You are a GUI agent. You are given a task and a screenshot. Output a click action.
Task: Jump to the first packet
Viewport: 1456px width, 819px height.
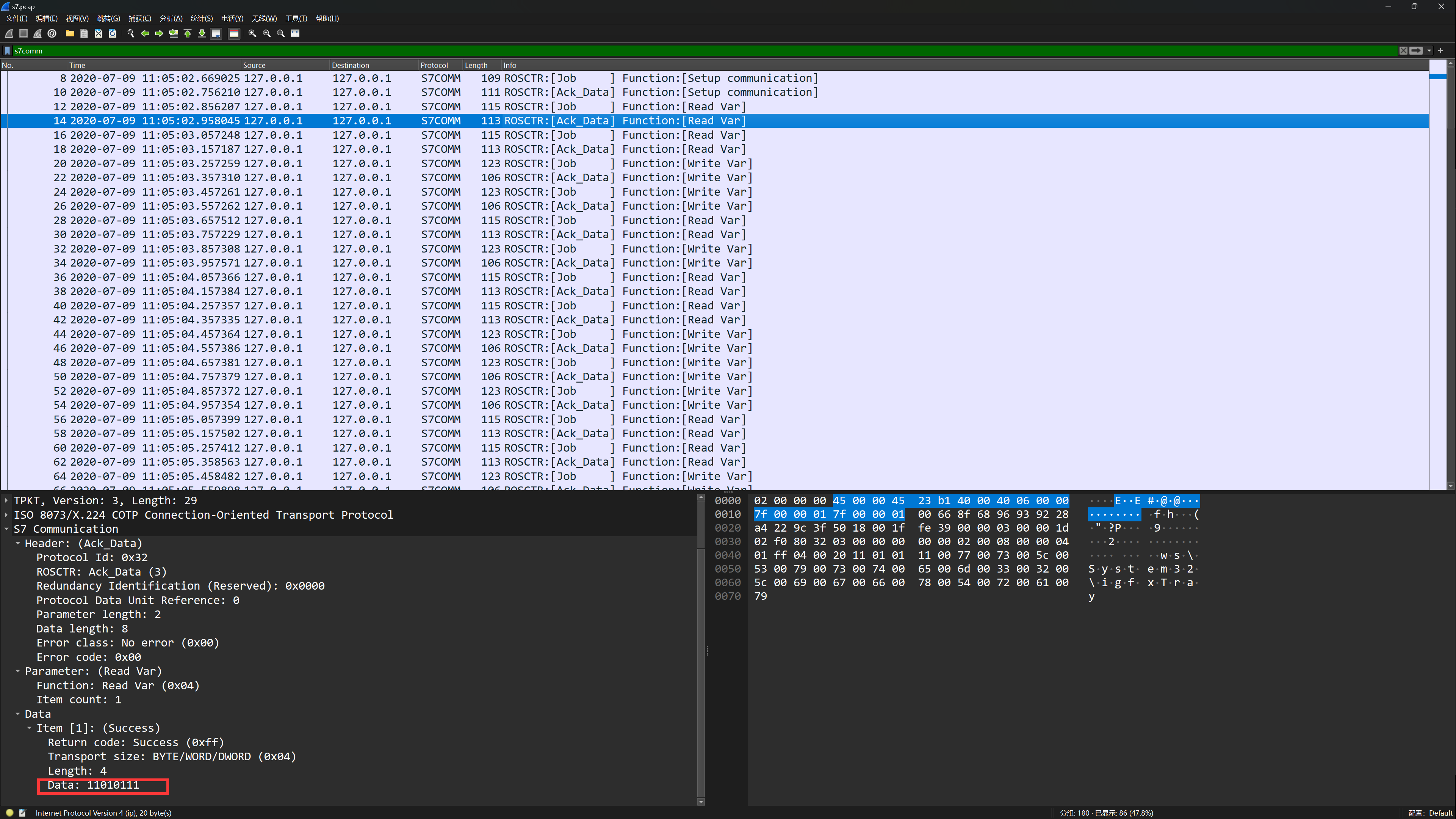[188, 33]
